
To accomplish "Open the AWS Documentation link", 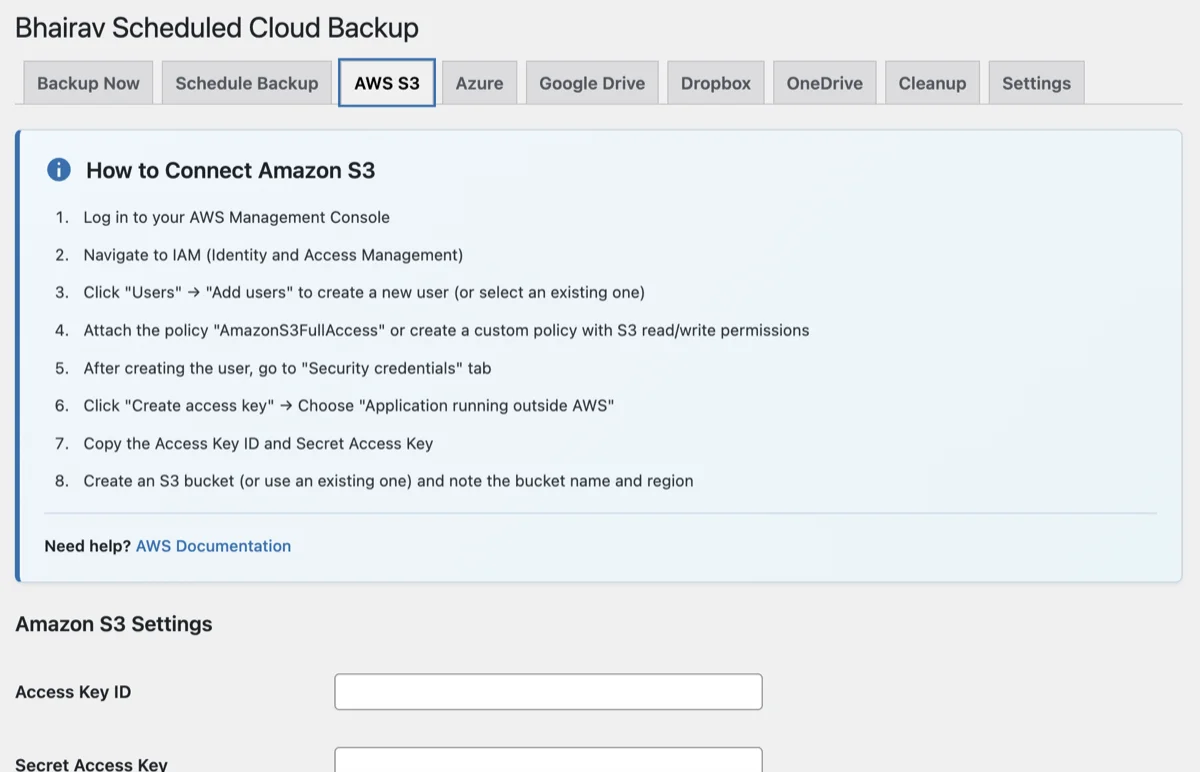I will [213, 546].
